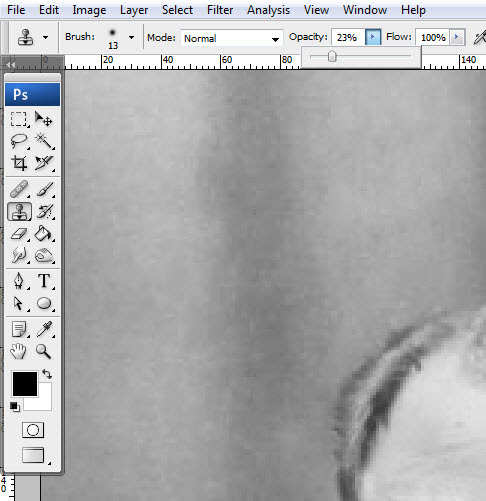The image size is (486, 501).
Task: Select the Magic Wand tool
Action: [45, 141]
